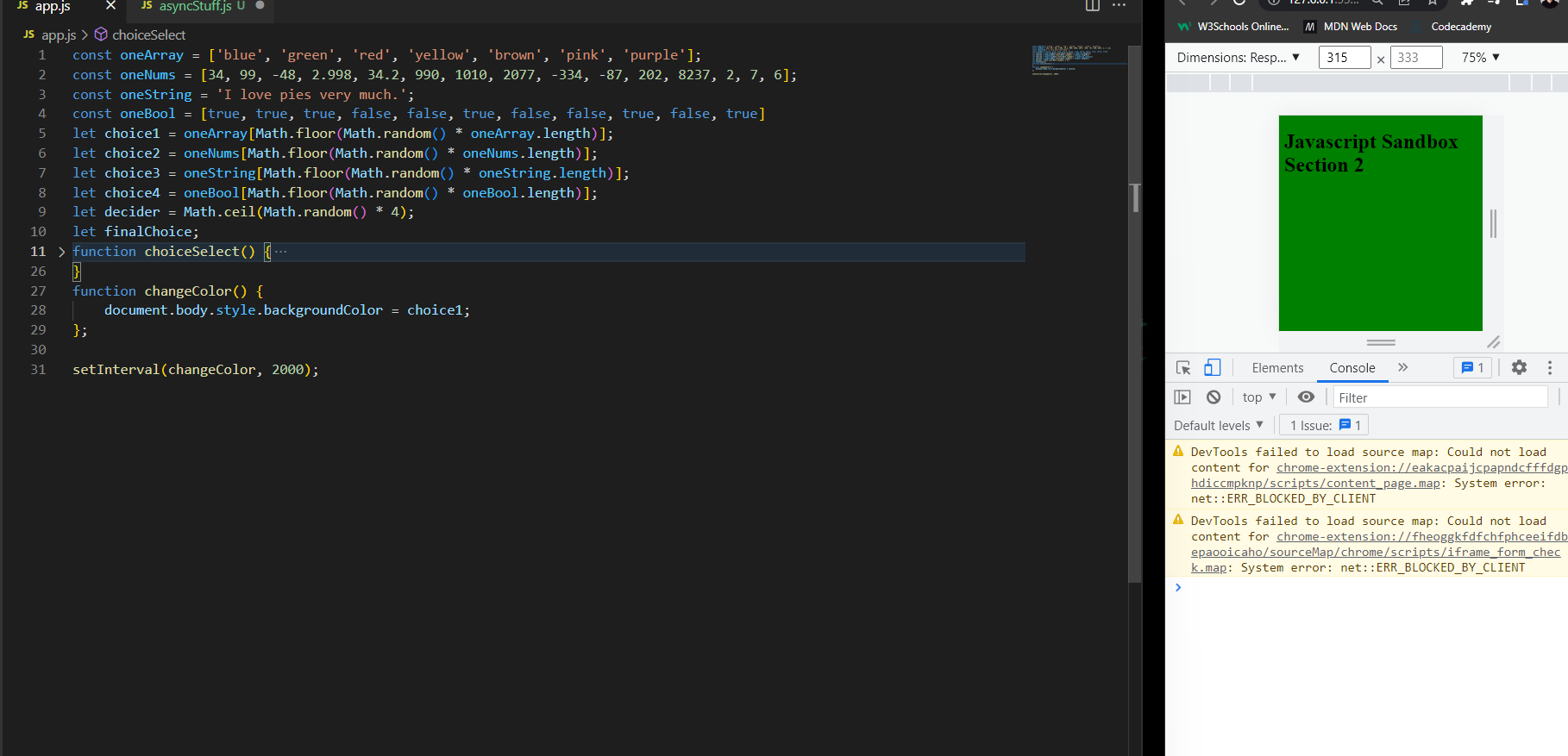The image size is (1568, 756).
Task: Click the viewport bottom resize handle
Action: (x=1381, y=342)
